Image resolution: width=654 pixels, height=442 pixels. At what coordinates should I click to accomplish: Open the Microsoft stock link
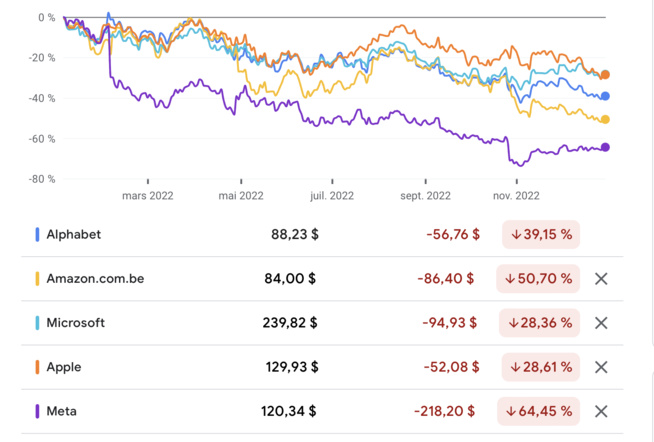(76, 323)
